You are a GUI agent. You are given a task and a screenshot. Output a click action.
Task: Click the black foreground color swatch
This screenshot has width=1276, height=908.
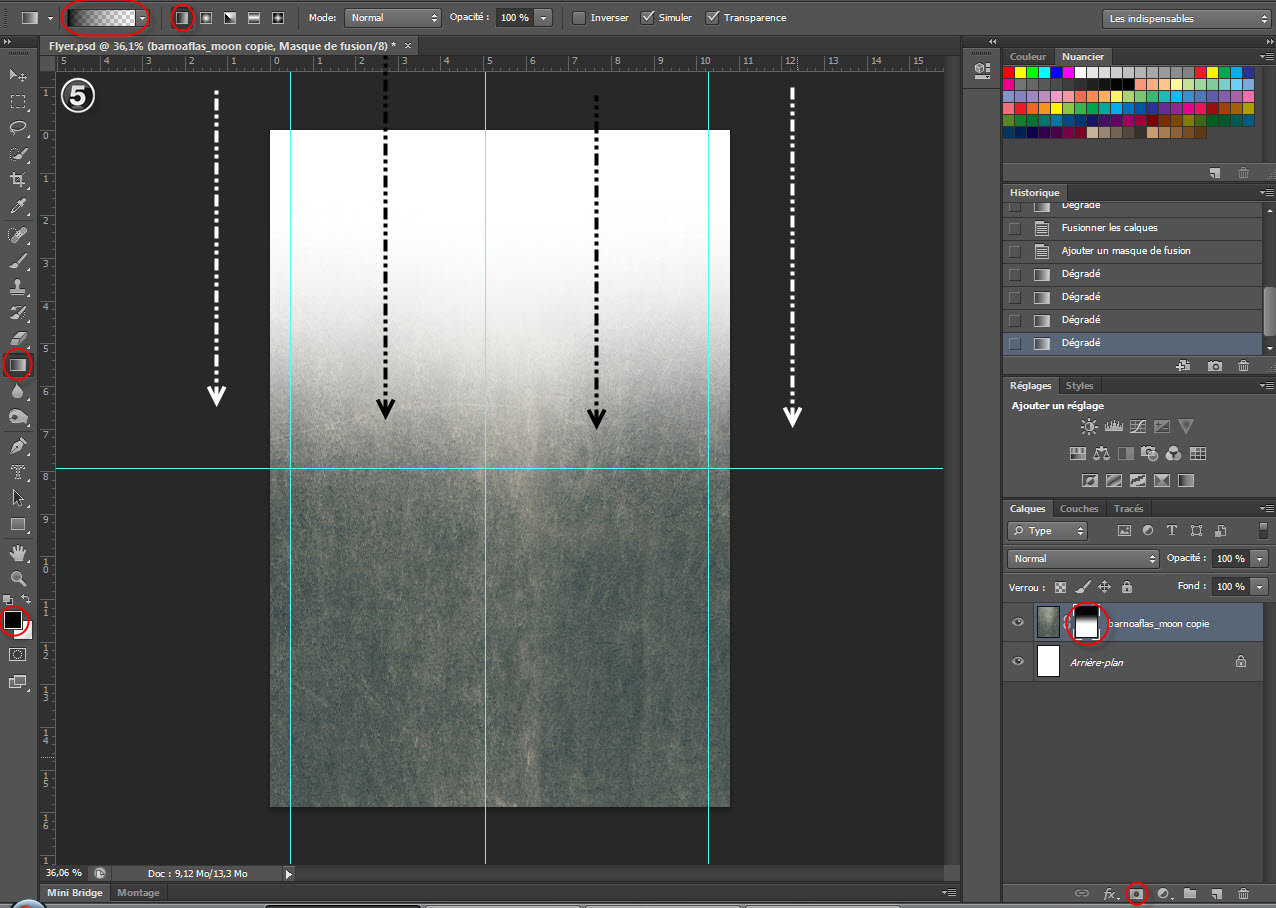tap(13, 620)
